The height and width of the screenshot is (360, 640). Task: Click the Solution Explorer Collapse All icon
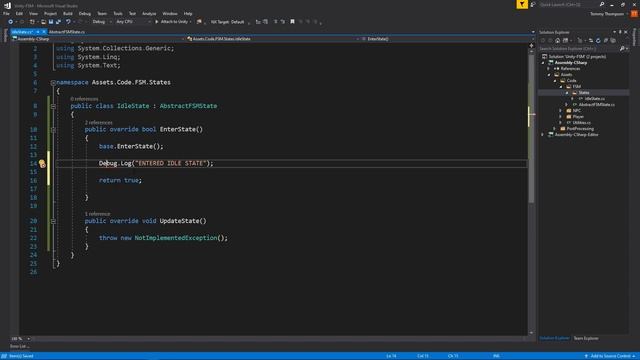606,40
